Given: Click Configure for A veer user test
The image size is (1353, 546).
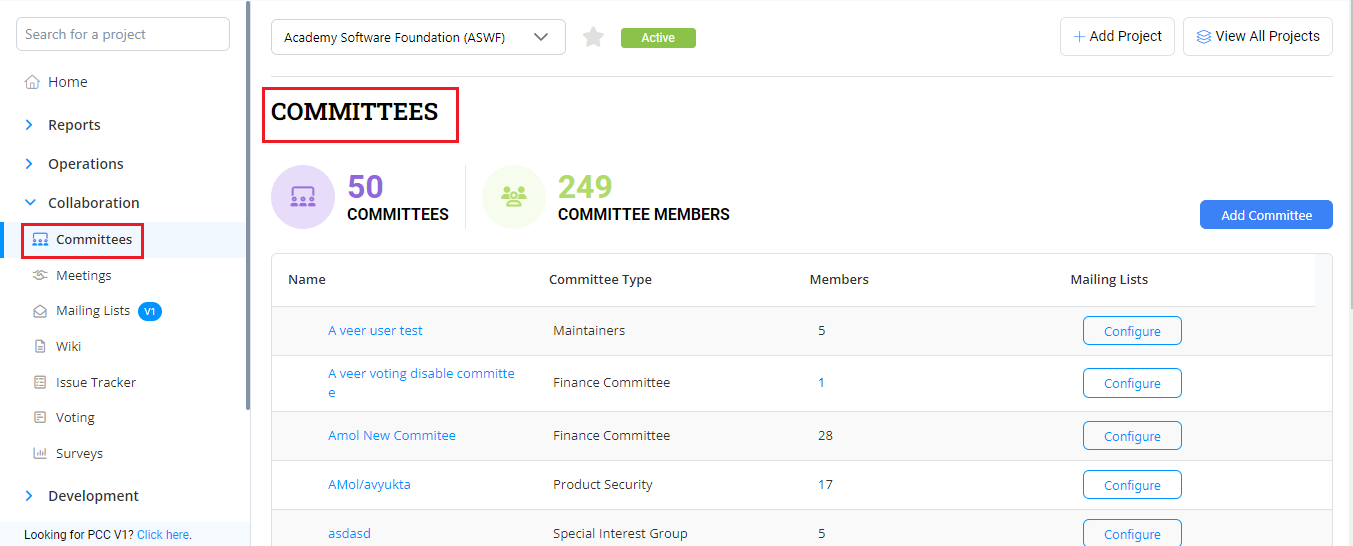Looking at the screenshot, I should point(1132,331).
